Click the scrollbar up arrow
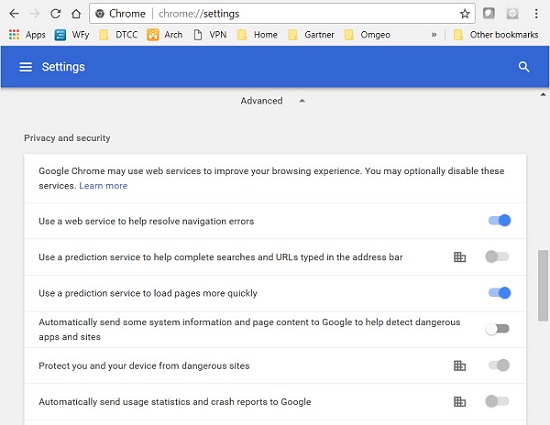This screenshot has width=550, height=425. click(543, 94)
